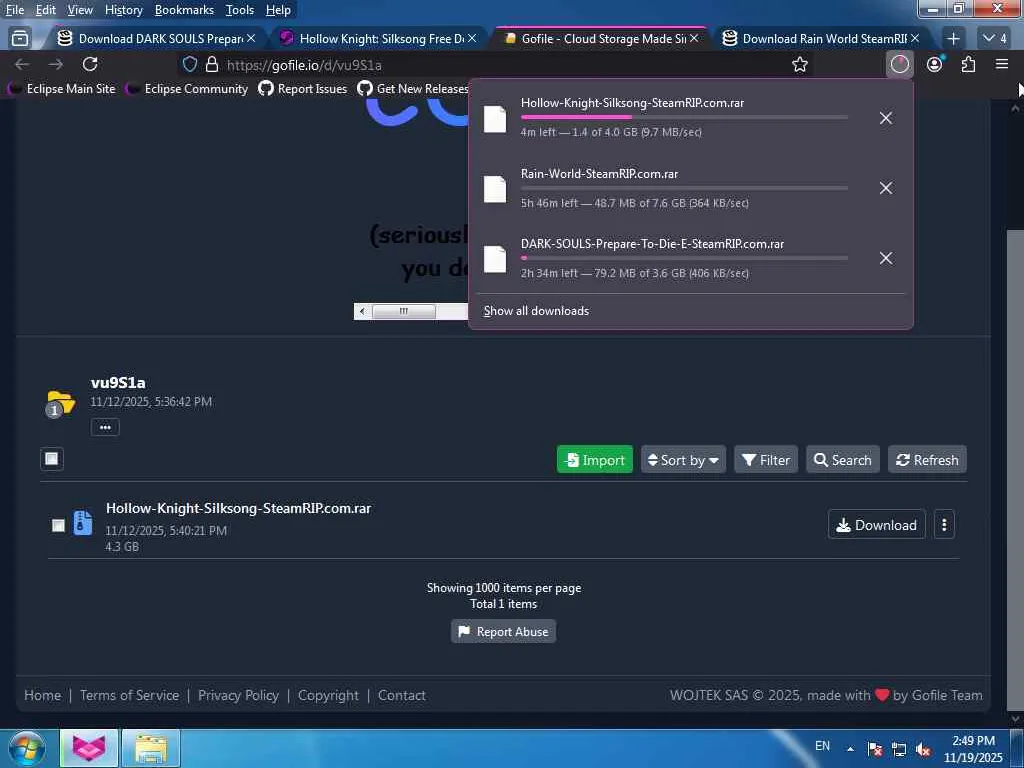1024x768 pixels.
Task: Click Show all downloads
Action: coord(536,311)
